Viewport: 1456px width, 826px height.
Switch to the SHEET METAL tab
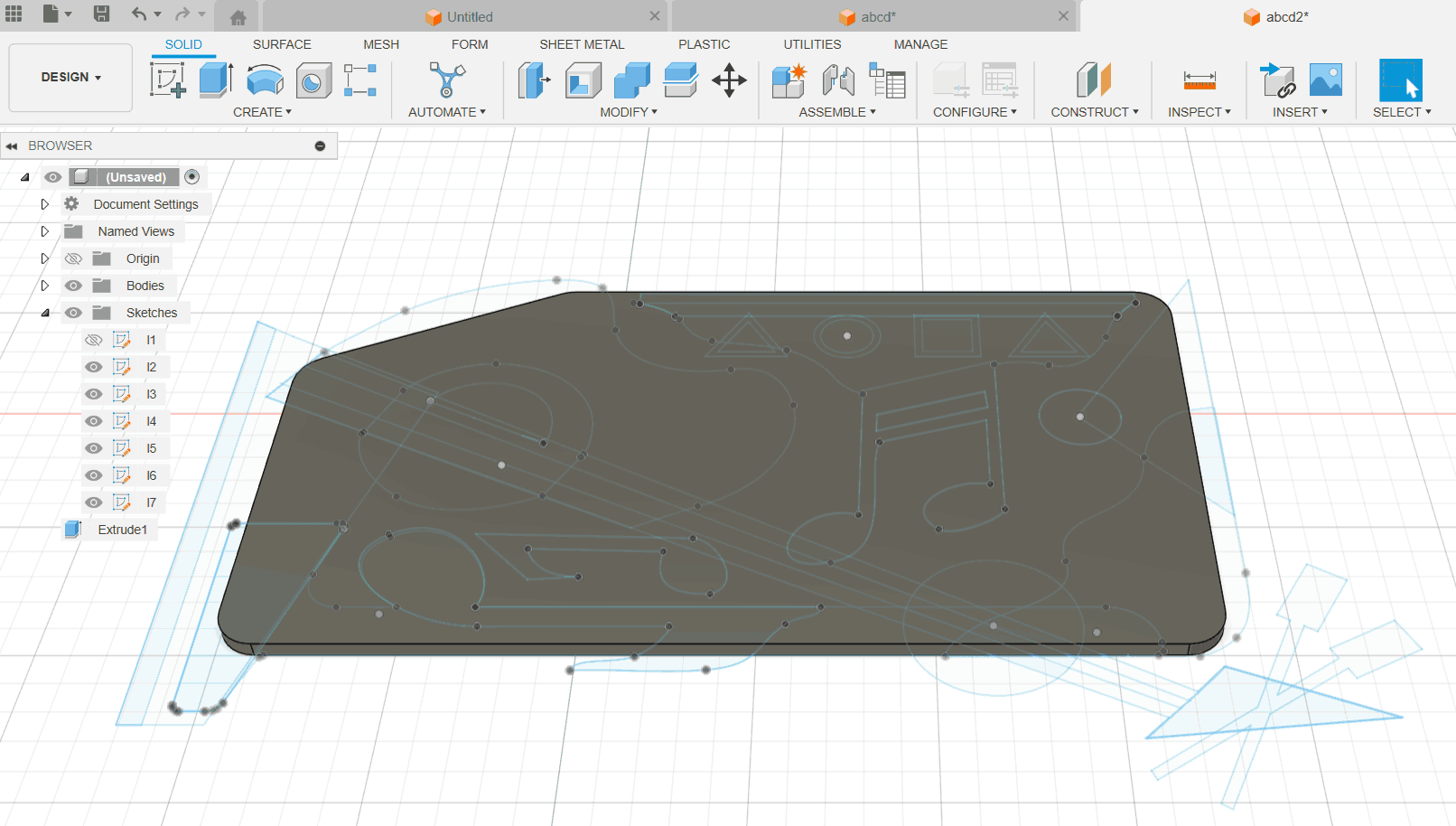pos(582,44)
